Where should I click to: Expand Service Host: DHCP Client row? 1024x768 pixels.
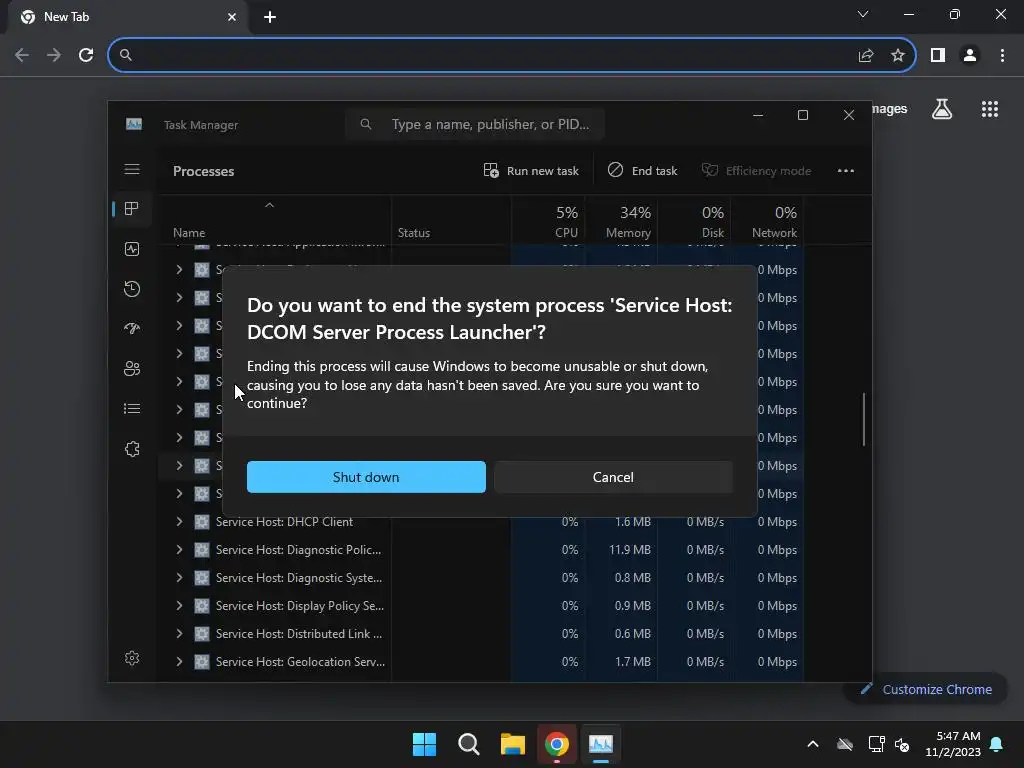point(179,521)
